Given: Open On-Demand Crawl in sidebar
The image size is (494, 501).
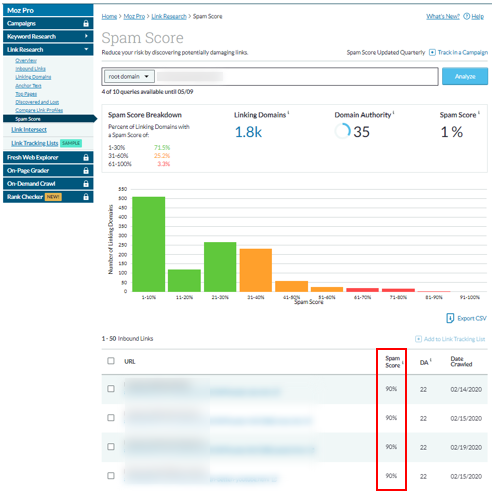Looking at the screenshot, I should [x=48, y=184].
